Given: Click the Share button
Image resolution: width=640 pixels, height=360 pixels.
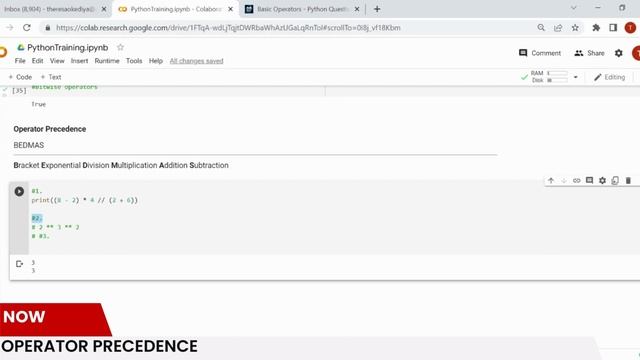Looking at the screenshot, I should (x=589, y=53).
